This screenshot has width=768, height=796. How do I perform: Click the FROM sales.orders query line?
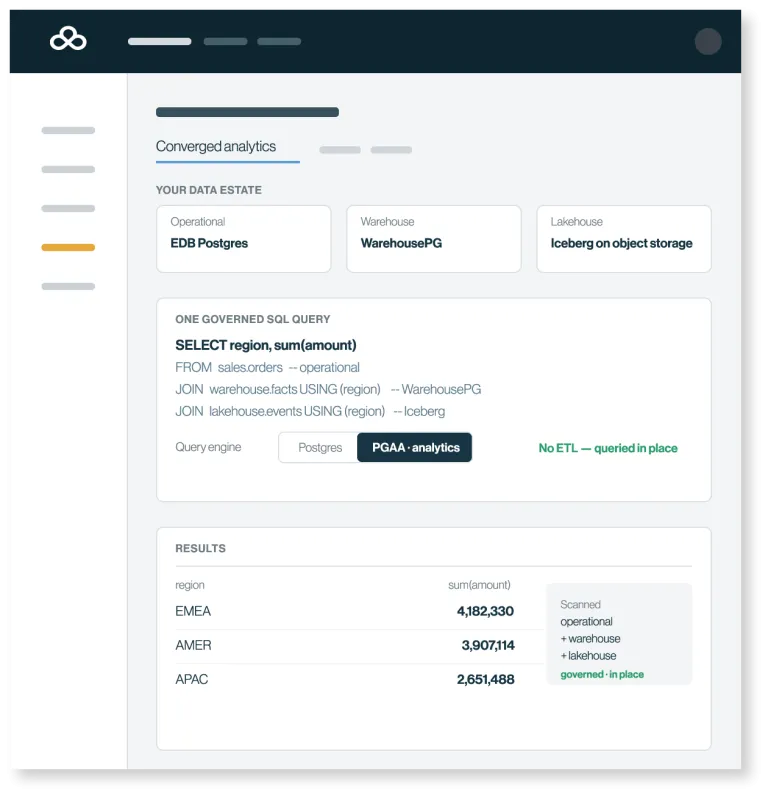pyautogui.click(x=267, y=367)
